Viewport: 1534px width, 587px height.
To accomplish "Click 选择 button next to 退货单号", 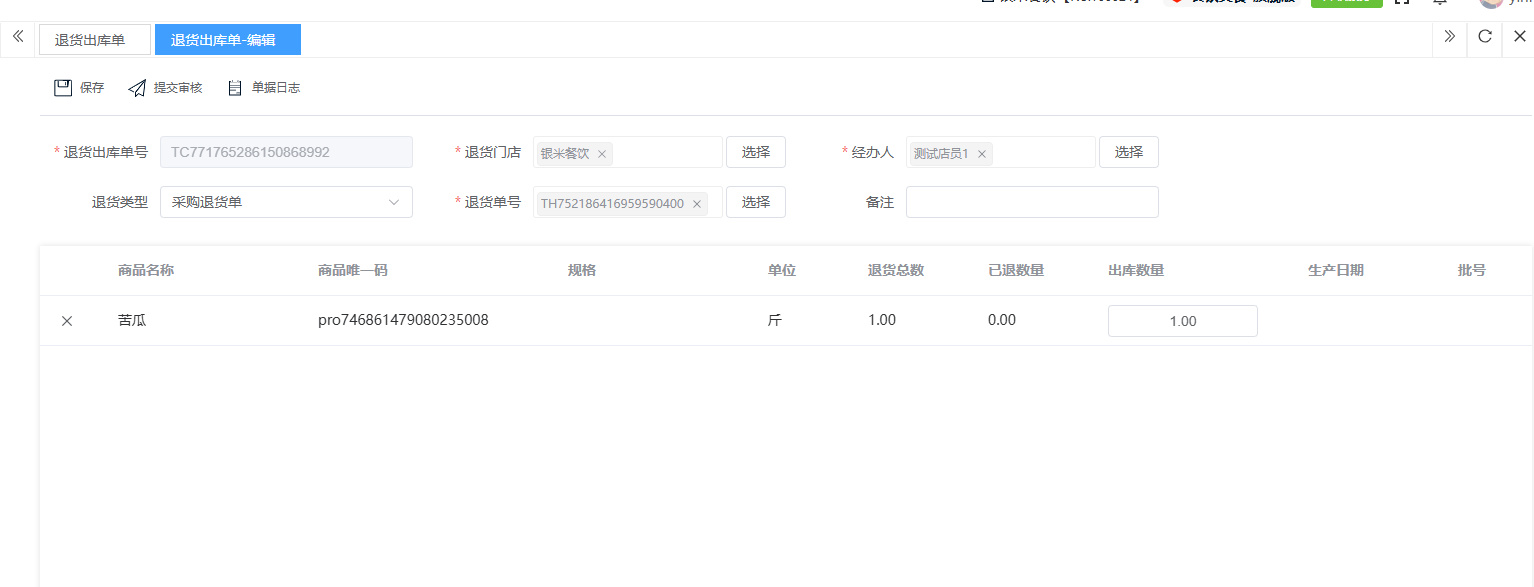I will (755, 202).
